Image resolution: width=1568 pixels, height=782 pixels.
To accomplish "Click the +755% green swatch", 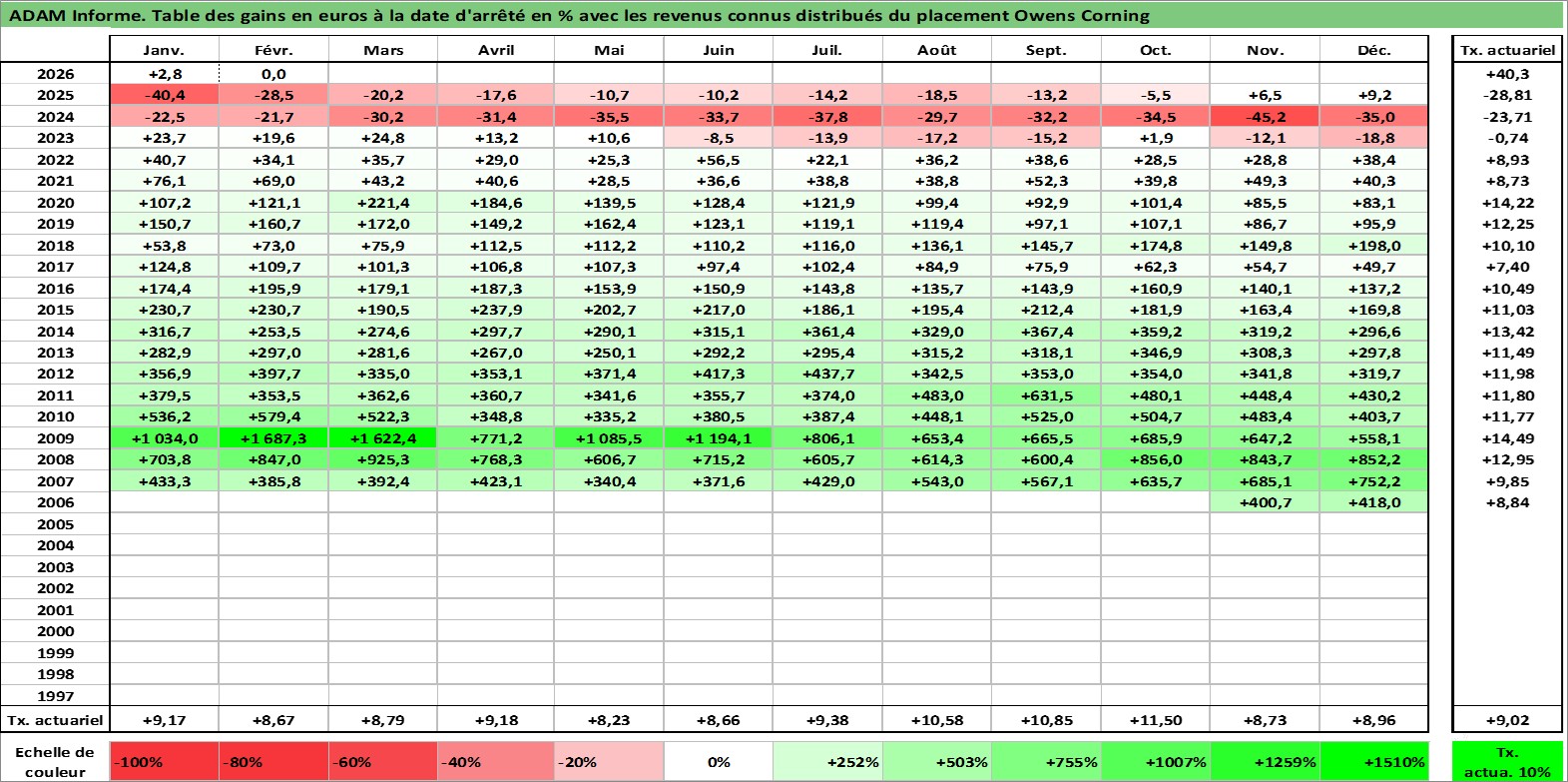I will coord(1046,761).
